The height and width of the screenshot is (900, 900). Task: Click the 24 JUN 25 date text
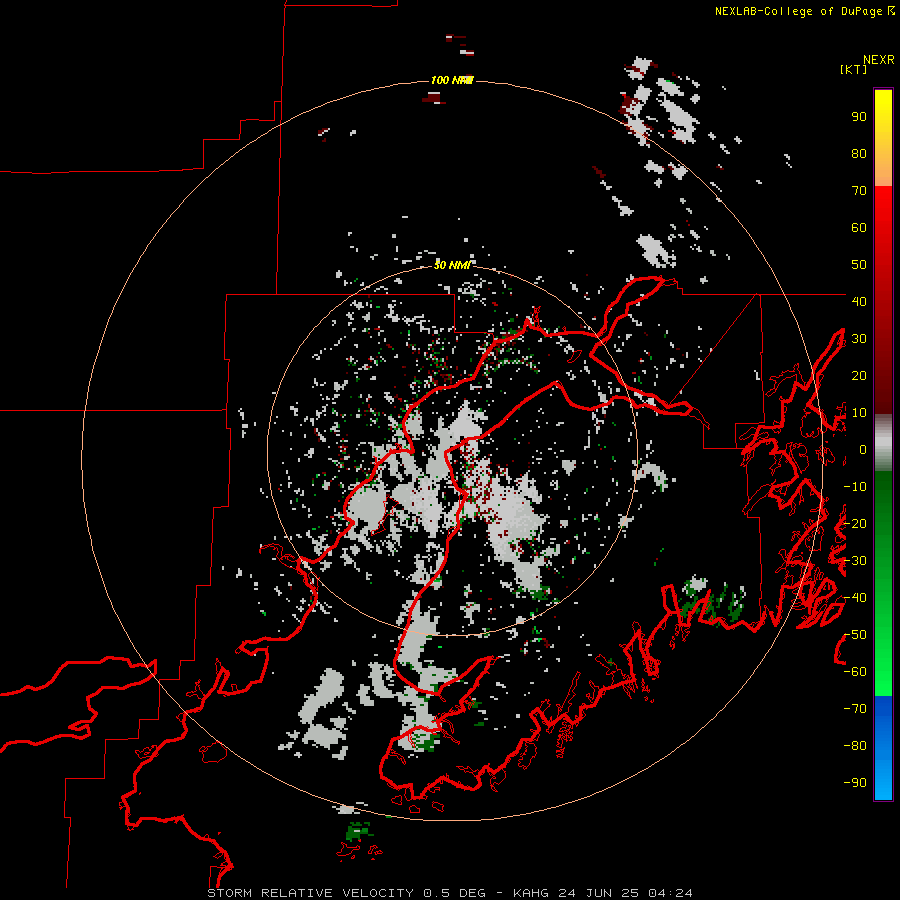coord(598,893)
